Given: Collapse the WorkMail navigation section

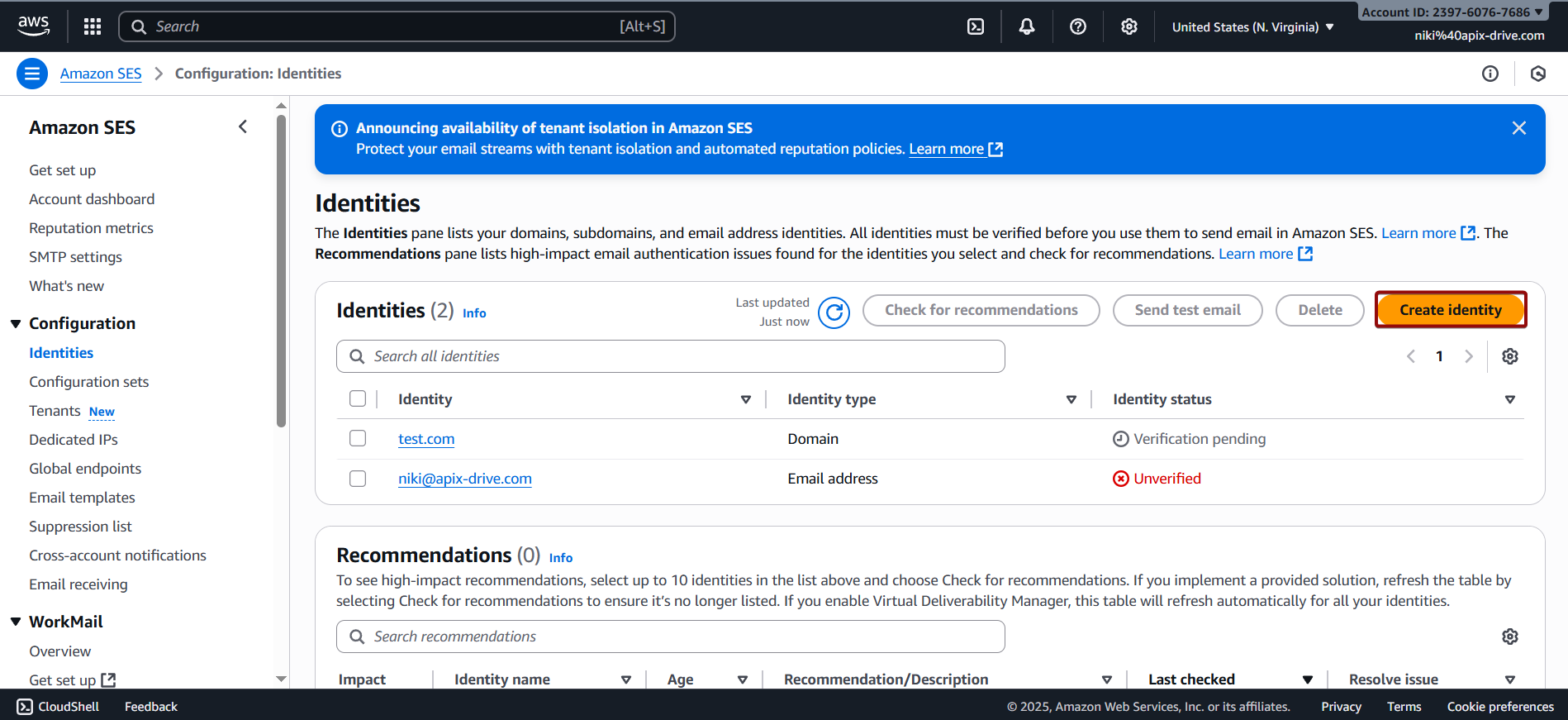Looking at the screenshot, I should [16, 622].
